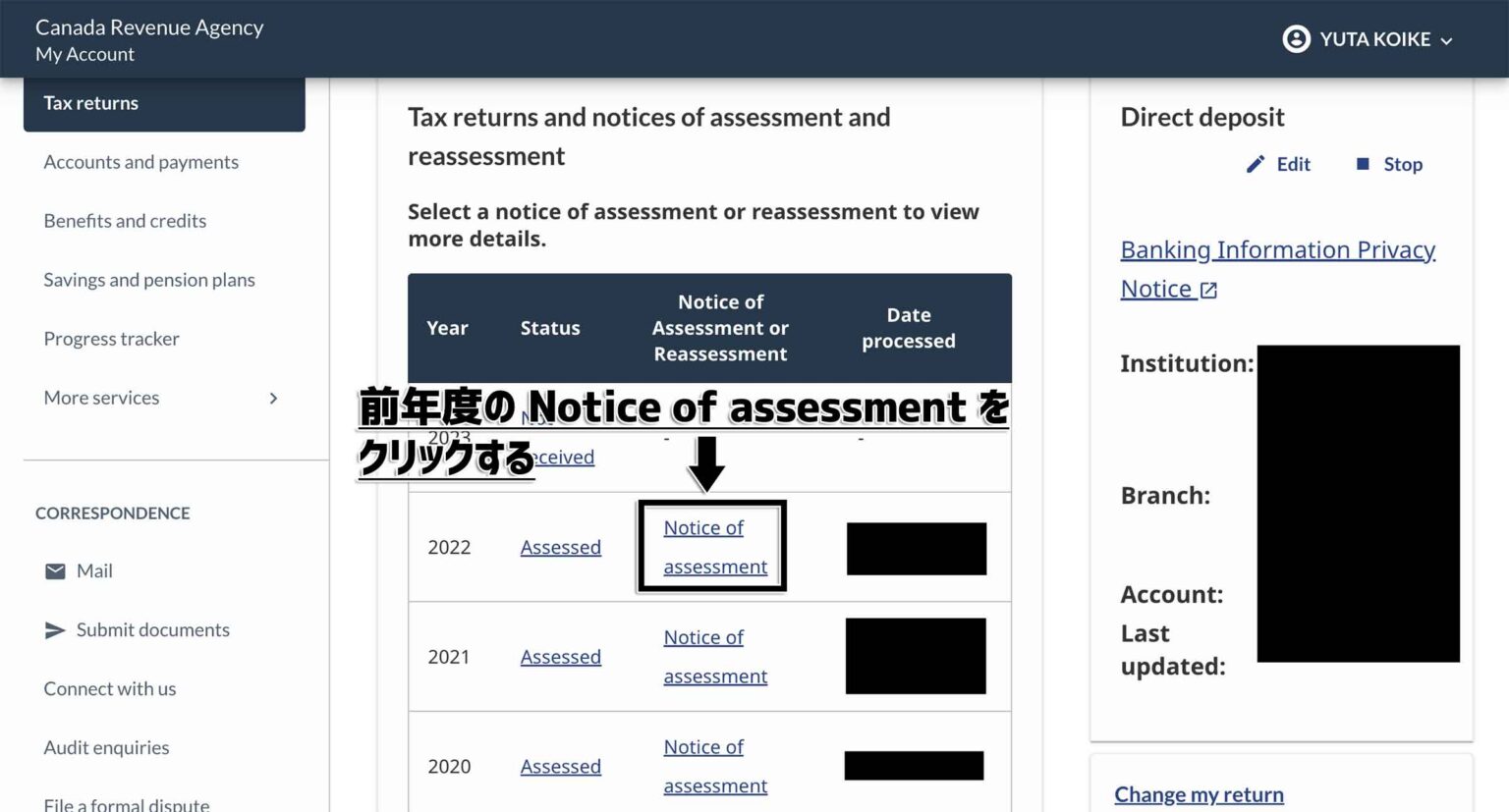Open the YUTA KOIKE account dropdown
The height and width of the screenshot is (812, 1509).
pyautogui.click(x=1445, y=41)
